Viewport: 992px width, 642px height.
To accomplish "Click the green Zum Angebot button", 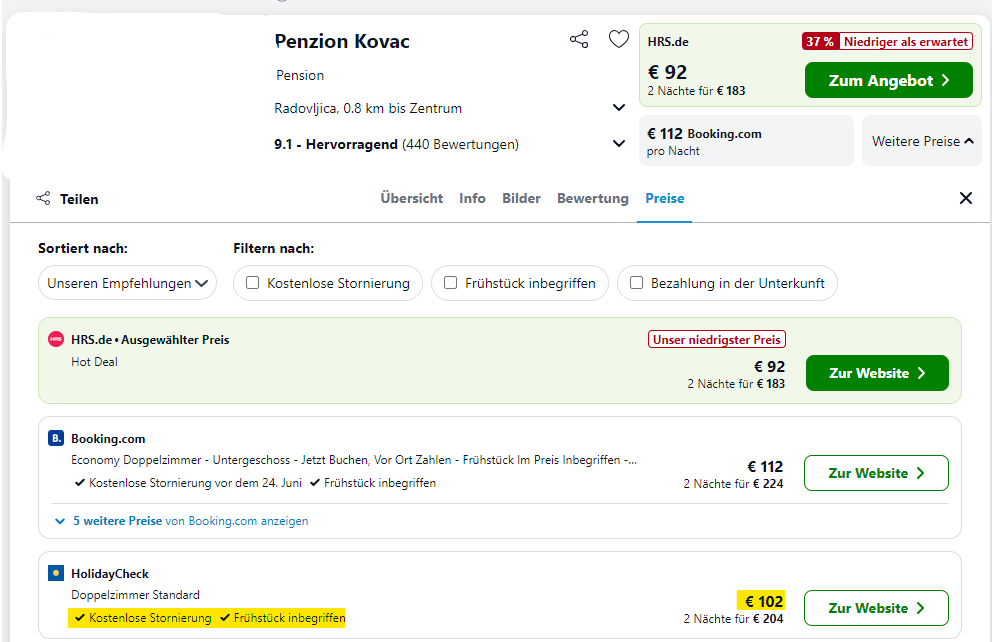I will coord(888,80).
